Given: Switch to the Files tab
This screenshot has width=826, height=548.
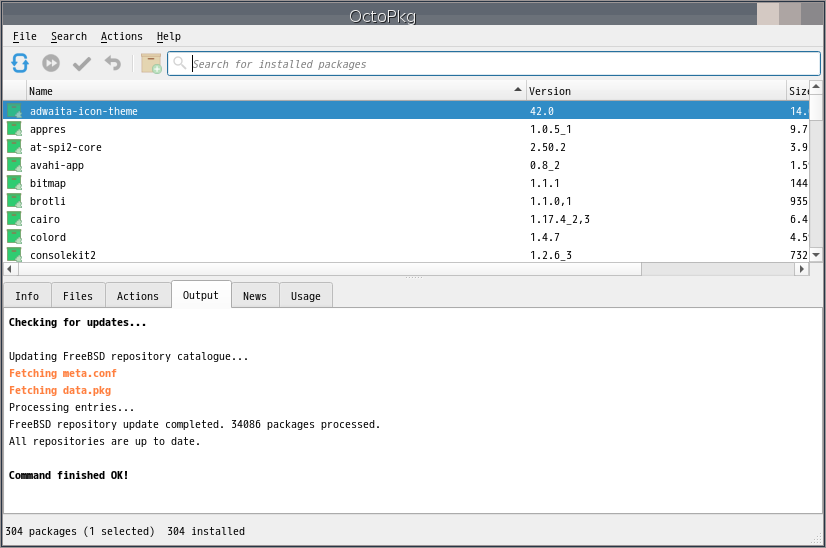Looking at the screenshot, I should pos(78,296).
